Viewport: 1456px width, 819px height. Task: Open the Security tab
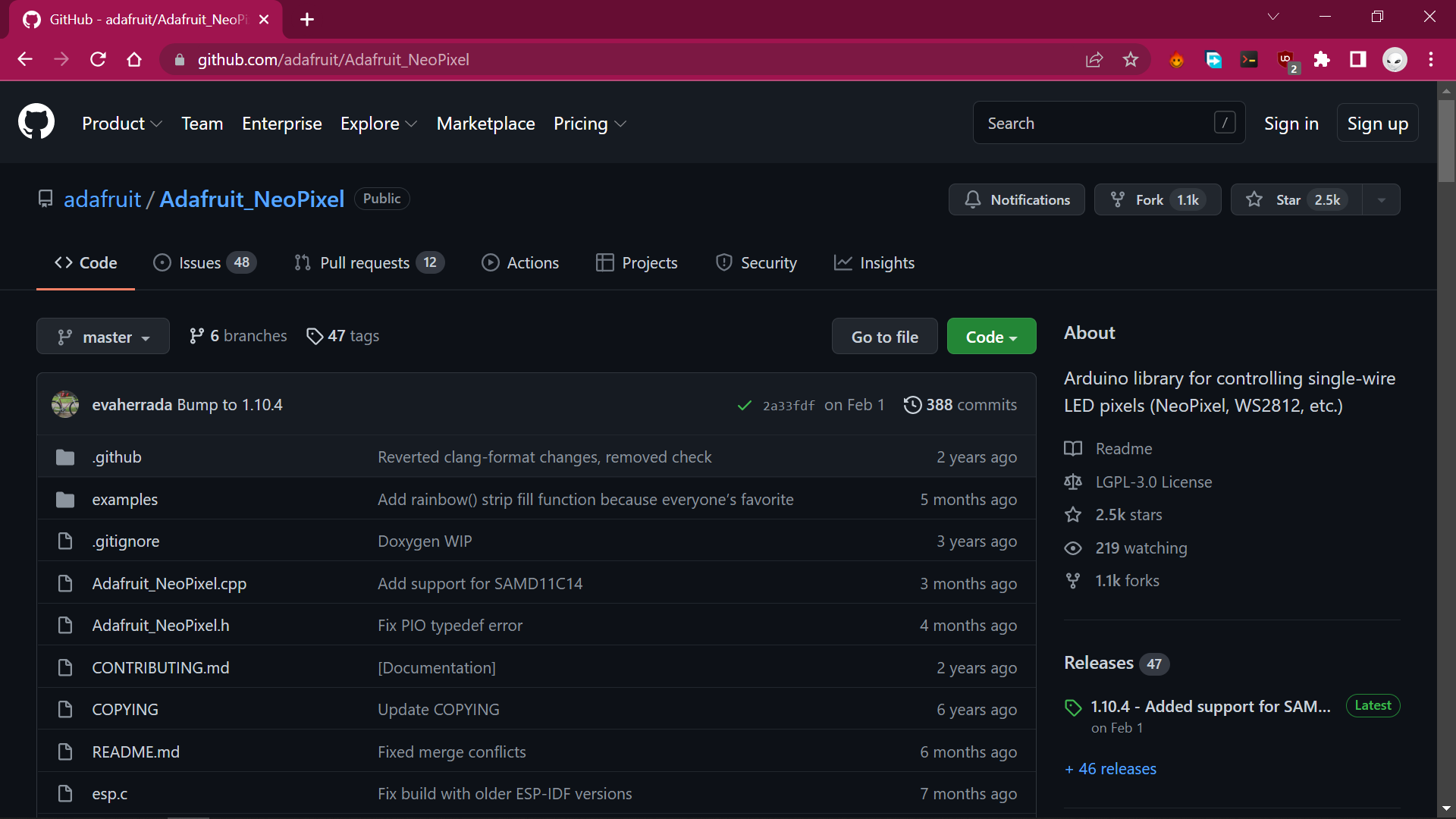(x=756, y=262)
